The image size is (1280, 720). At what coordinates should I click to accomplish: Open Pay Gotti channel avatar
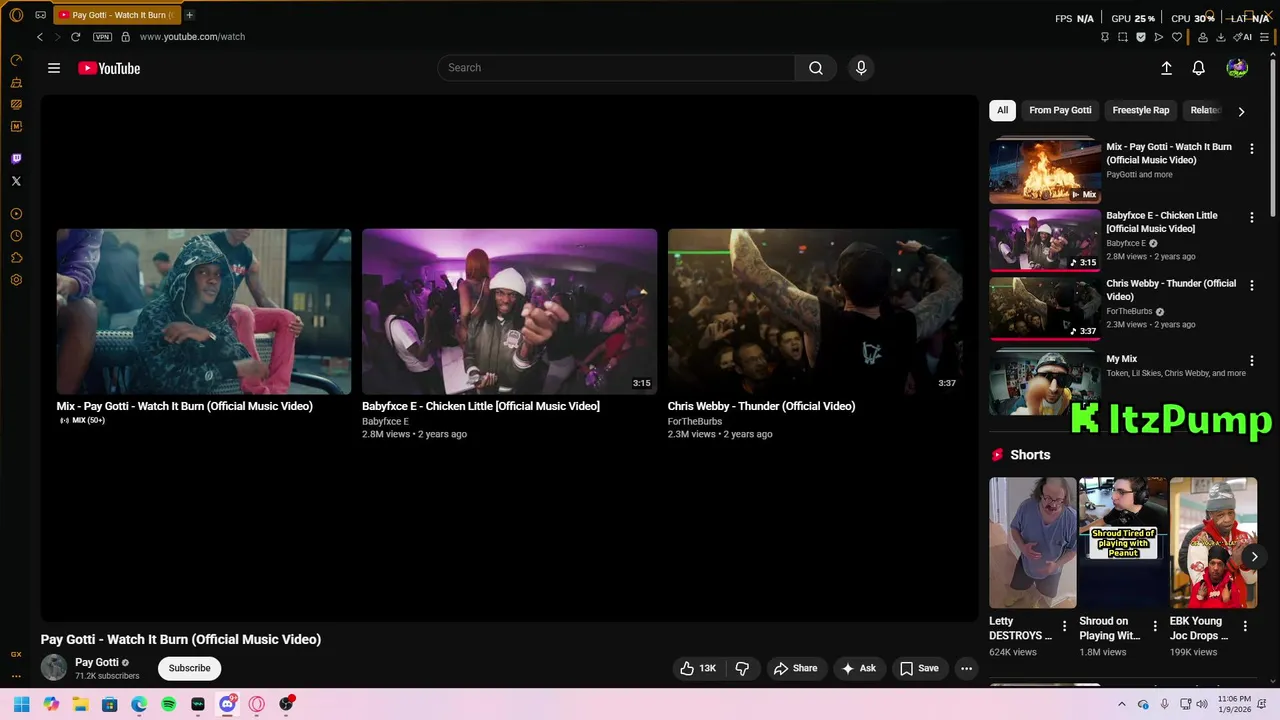(x=54, y=668)
